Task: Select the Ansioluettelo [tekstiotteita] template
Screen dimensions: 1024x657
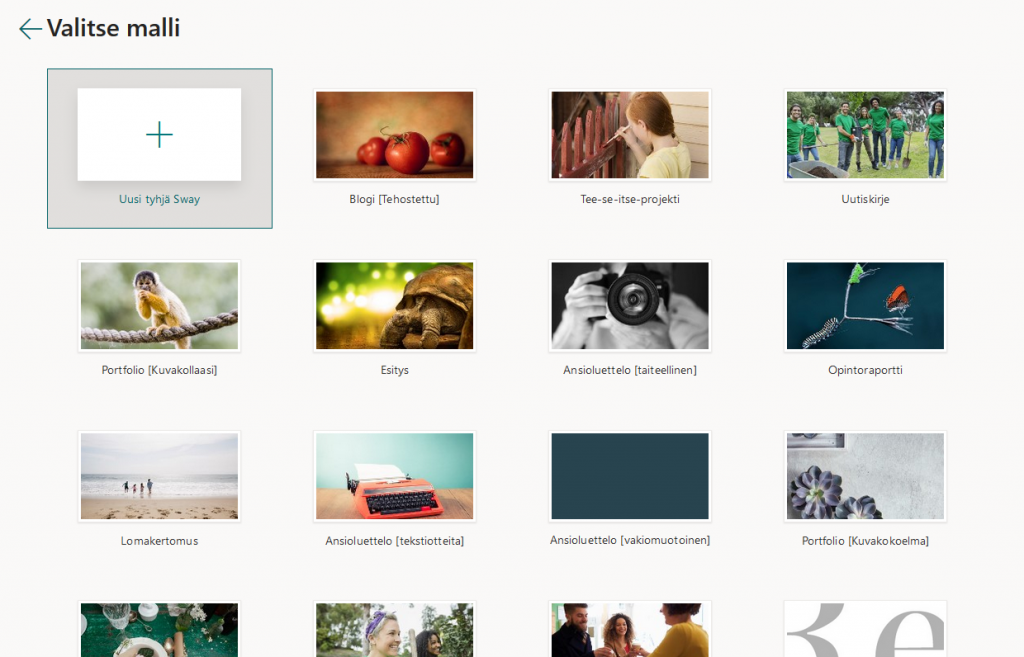Action: point(394,476)
